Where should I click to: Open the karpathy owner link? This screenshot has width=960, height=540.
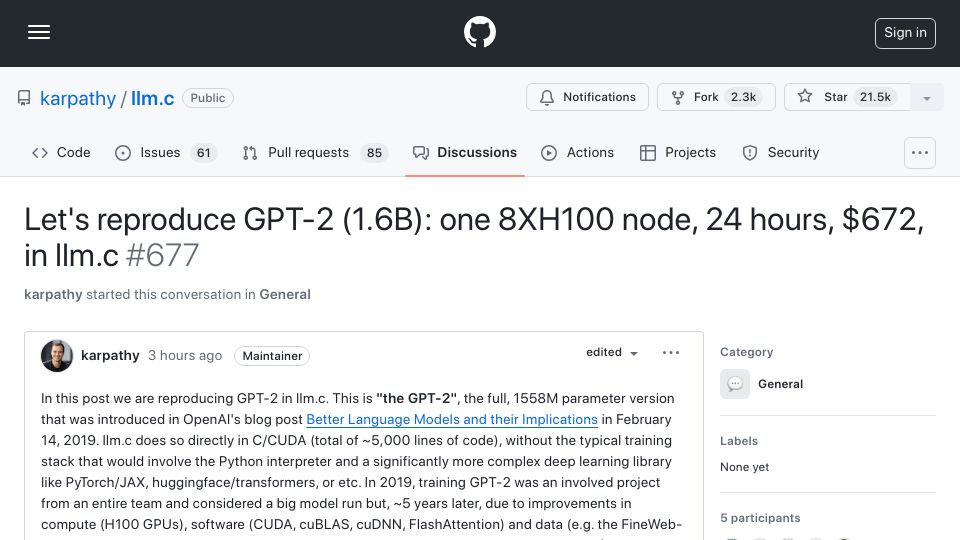point(78,98)
